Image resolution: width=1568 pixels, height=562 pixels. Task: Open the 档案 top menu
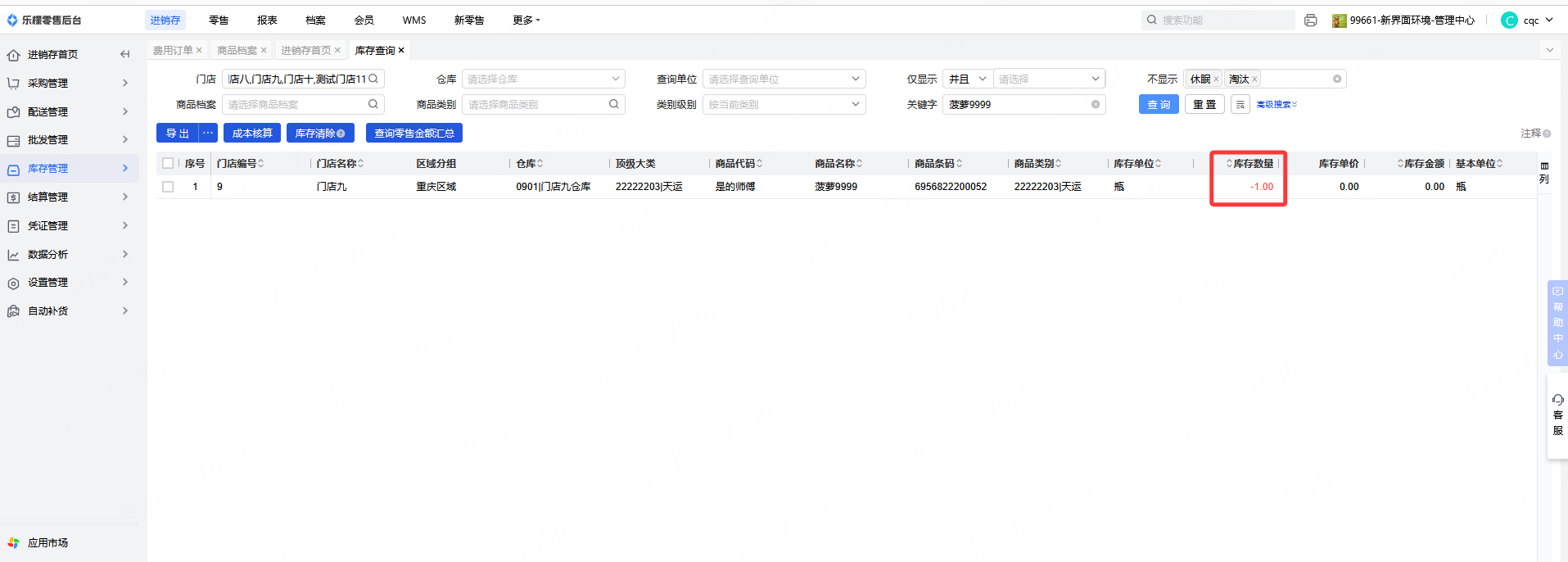point(315,20)
